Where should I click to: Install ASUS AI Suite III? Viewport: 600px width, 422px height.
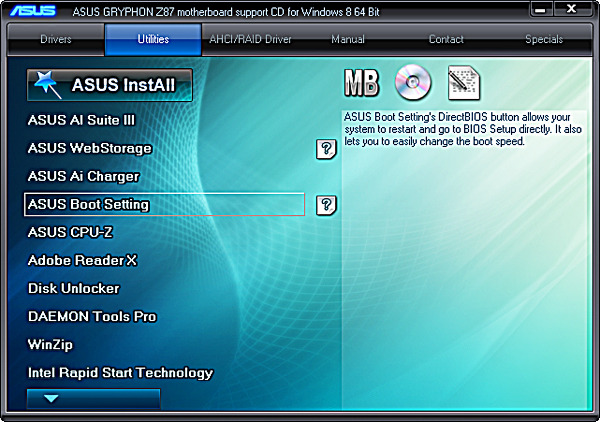click(x=81, y=120)
